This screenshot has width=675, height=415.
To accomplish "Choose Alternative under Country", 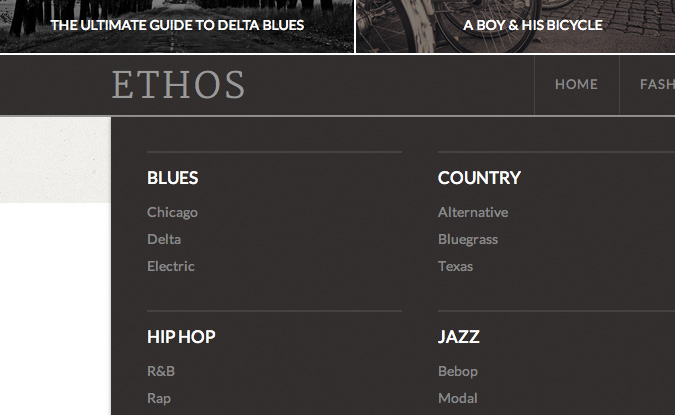I will click(x=473, y=212).
